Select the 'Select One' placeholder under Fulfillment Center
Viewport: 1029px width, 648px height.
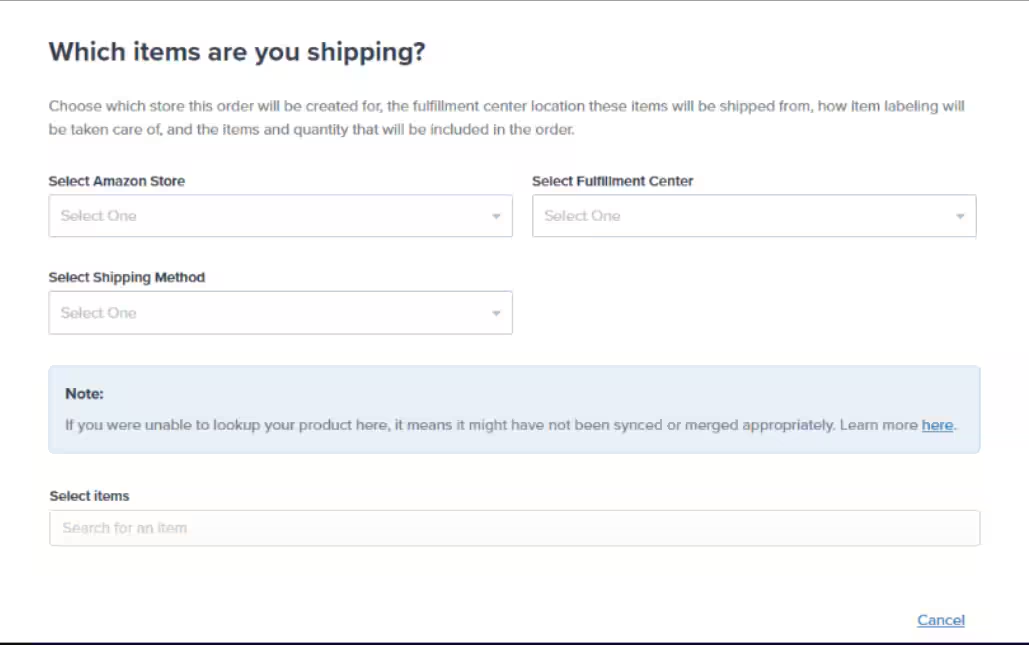(583, 215)
